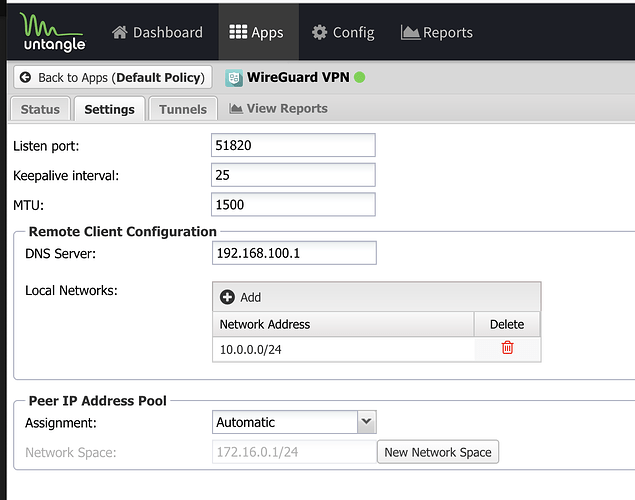Expand the Assignment dropdown arrow
Image resolution: width=635 pixels, height=500 pixels.
(x=367, y=422)
